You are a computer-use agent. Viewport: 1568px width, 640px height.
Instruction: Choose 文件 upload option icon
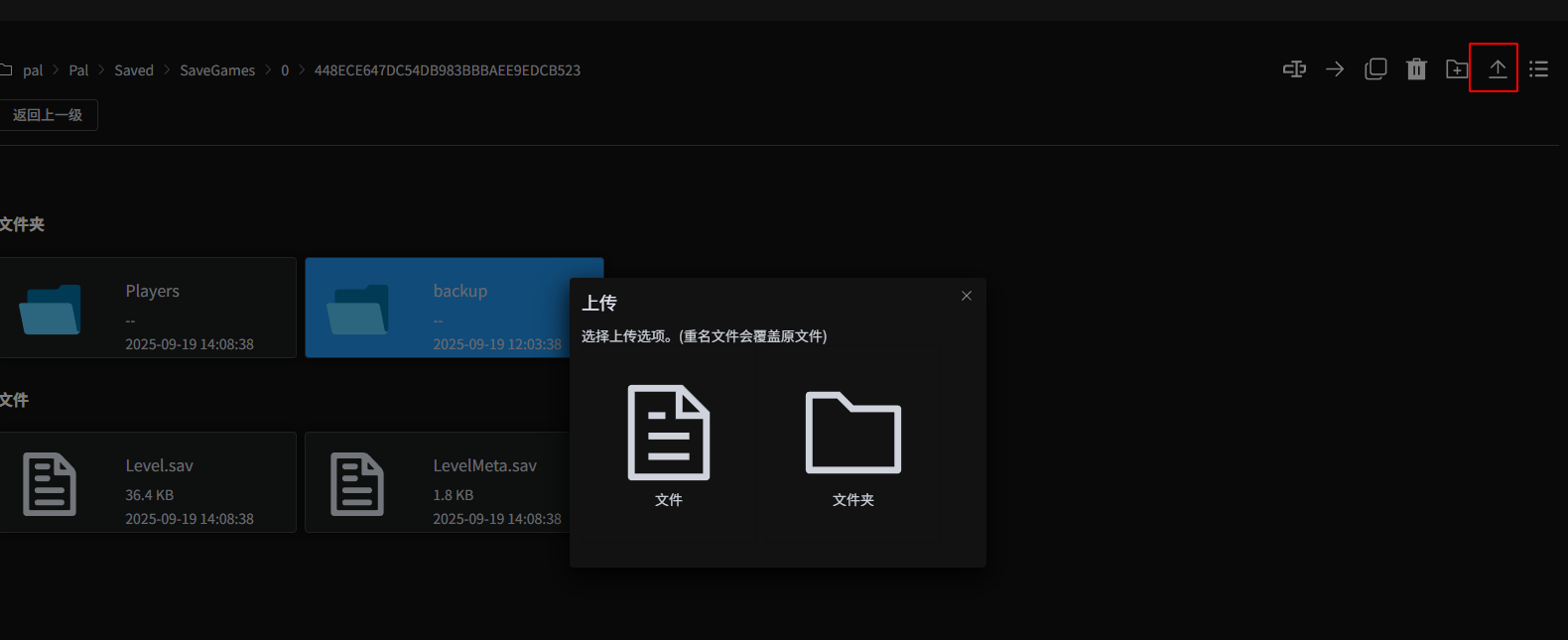click(669, 433)
